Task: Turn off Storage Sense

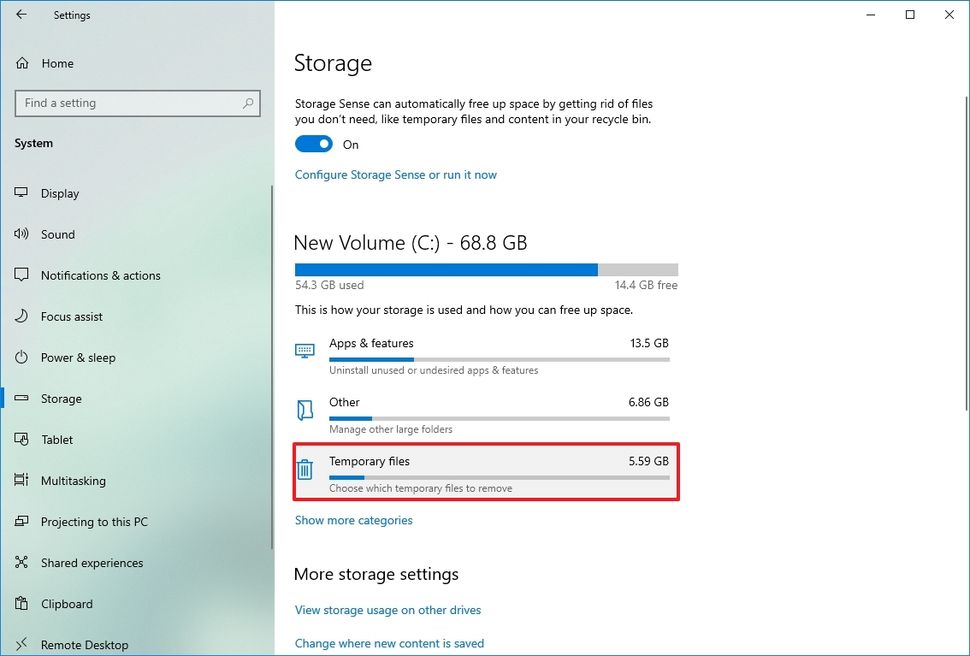Action: coord(313,143)
